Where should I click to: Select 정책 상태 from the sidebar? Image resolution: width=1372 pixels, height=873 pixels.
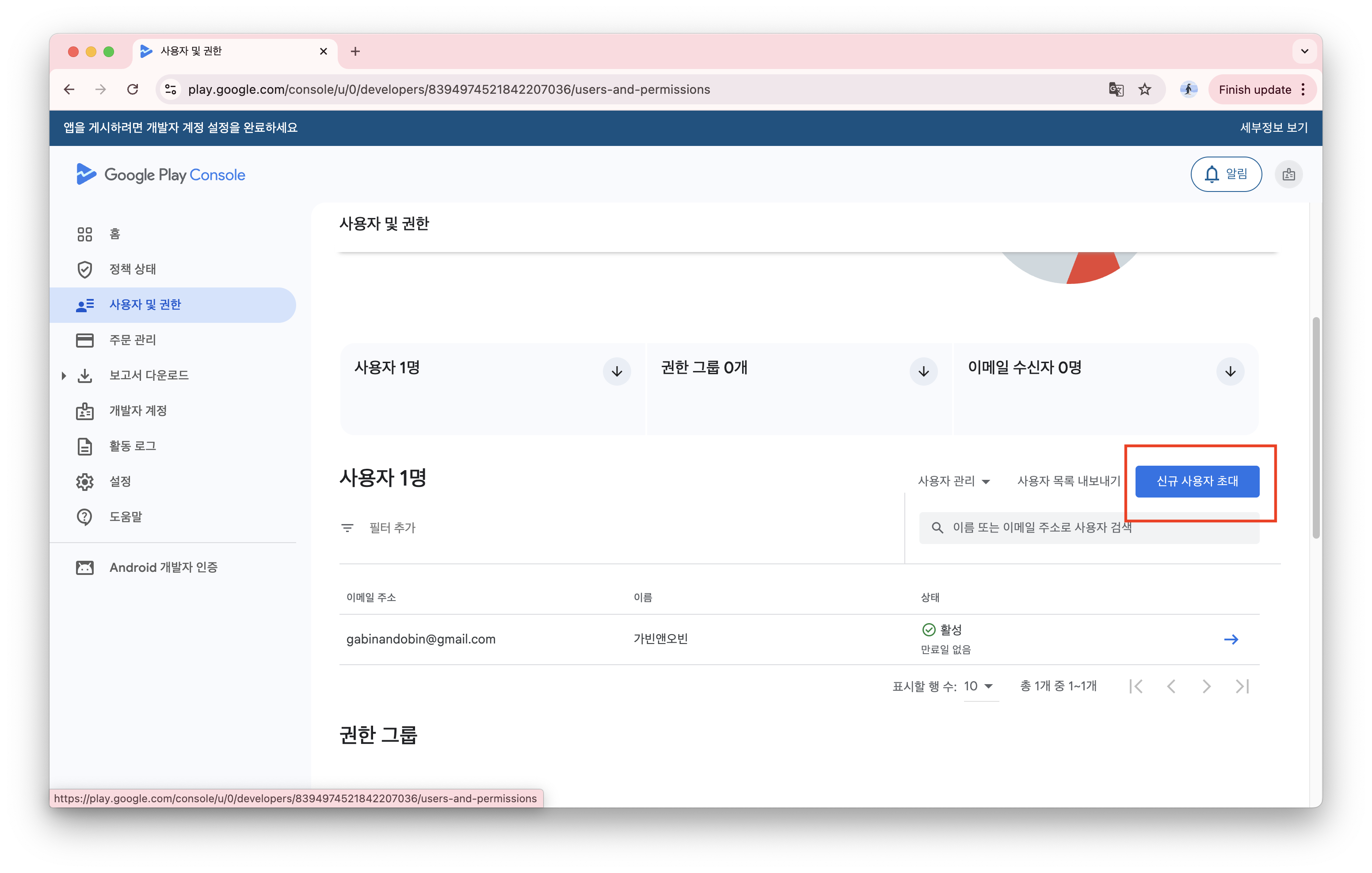[132, 268]
